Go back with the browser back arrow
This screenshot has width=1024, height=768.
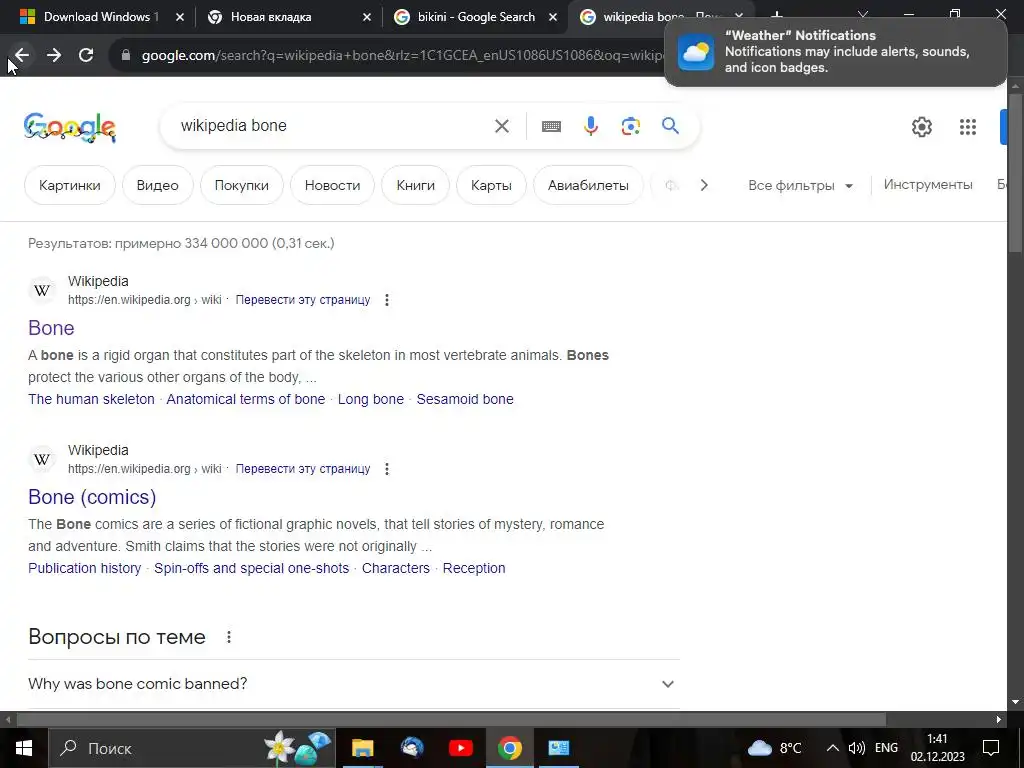point(22,55)
